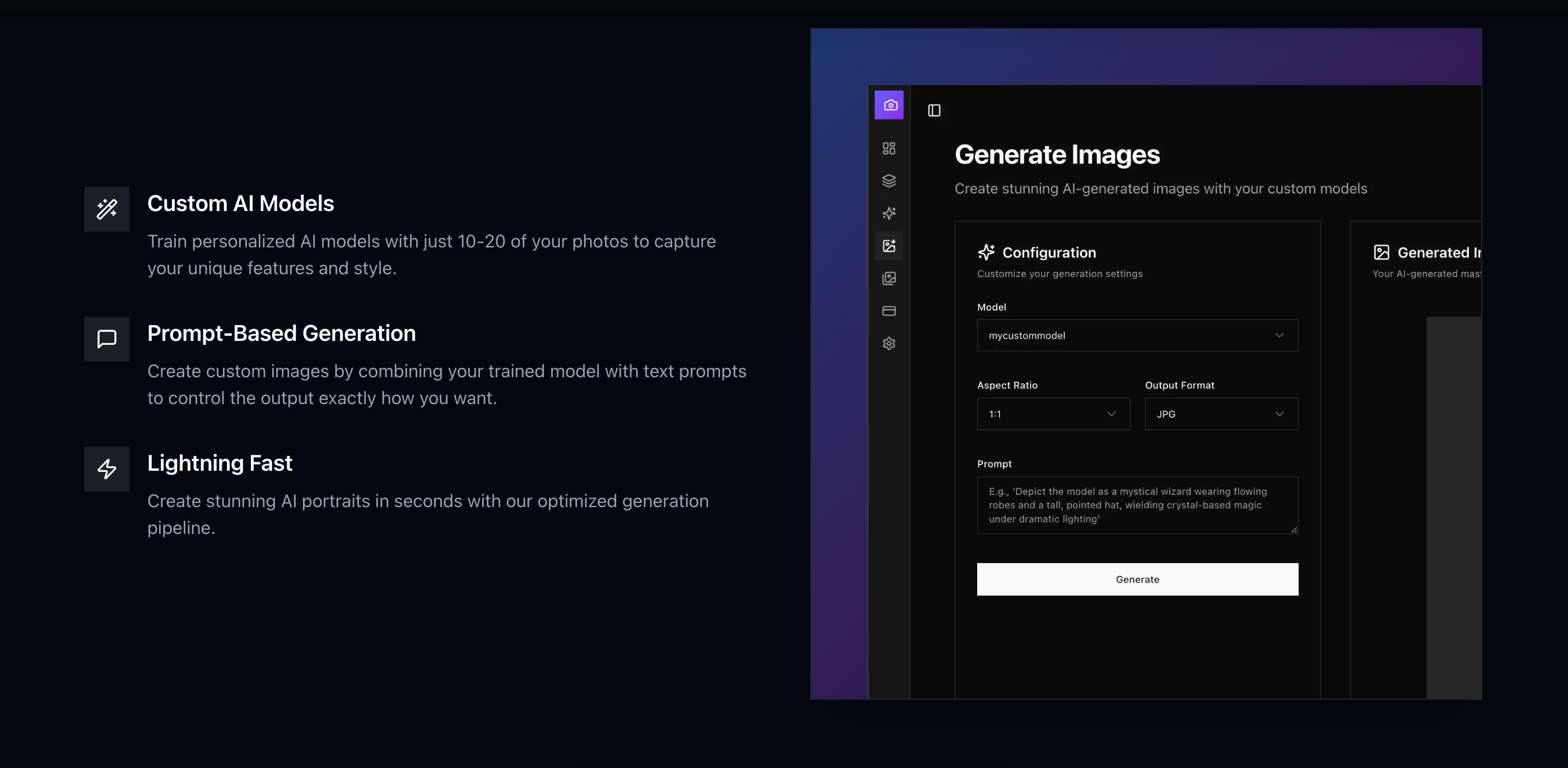
Task: Select the camera tool in the sidebar
Action: (x=889, y=105)
